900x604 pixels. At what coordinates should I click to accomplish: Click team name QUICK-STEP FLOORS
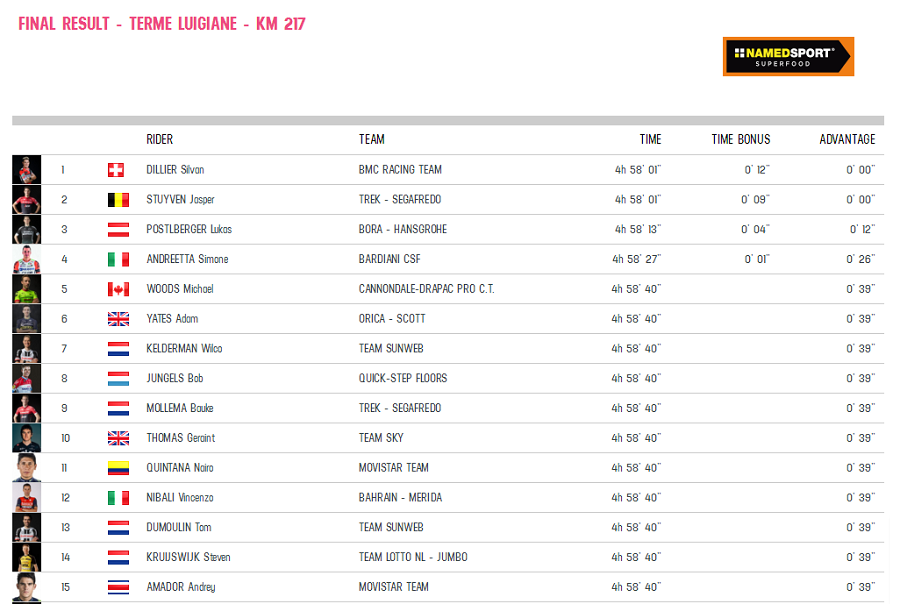point(403,379)
